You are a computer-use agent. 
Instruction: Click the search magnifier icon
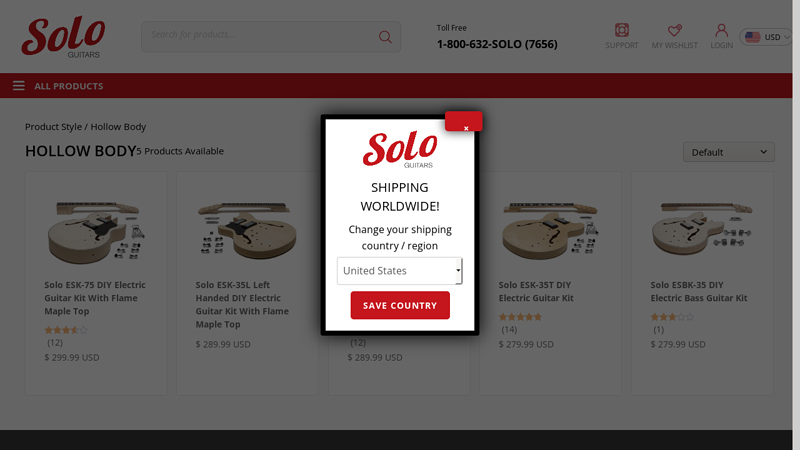click(x=385, y=37)
